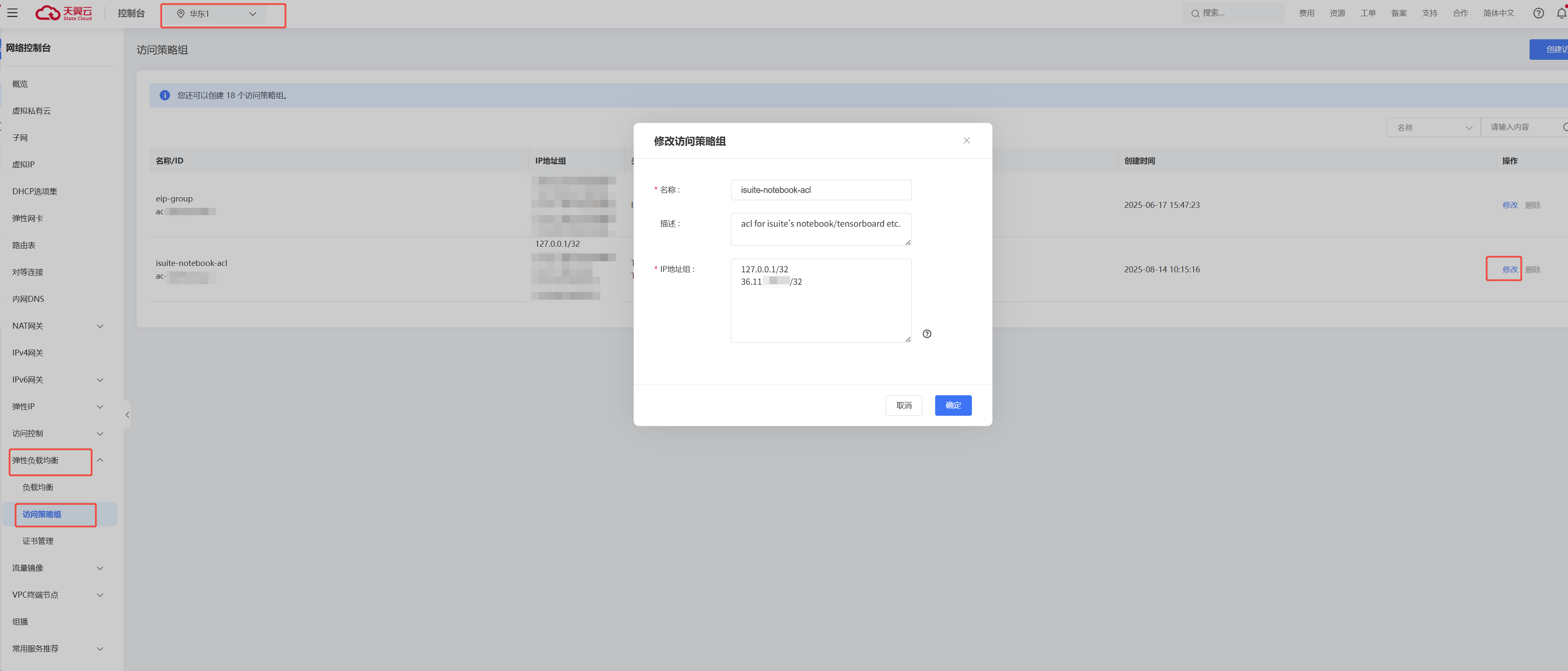Click the State Cloud logo
Screen dimensions: 1568x671
[x=63, y=13]
